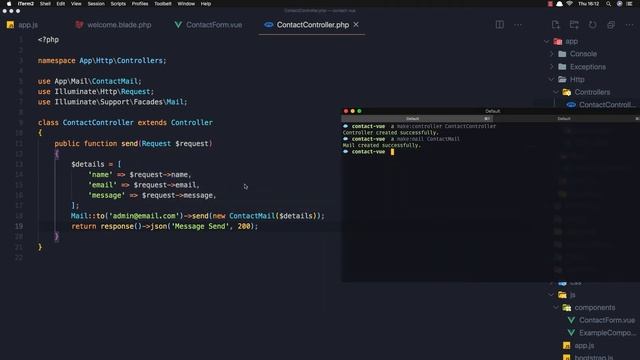The height and width of the screenshot is (360, 640).
Task: Click the components folder icon
Action: coord(567,307)
